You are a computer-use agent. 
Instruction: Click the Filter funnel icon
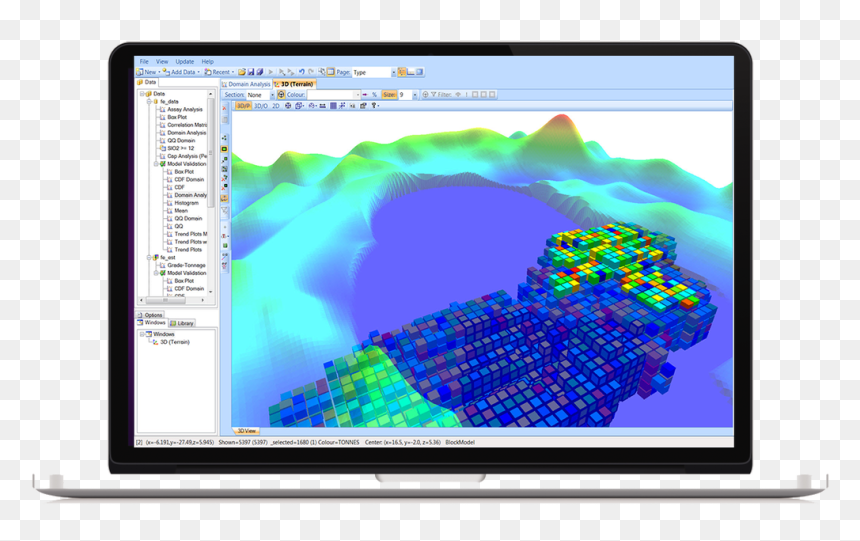point(433,95)
